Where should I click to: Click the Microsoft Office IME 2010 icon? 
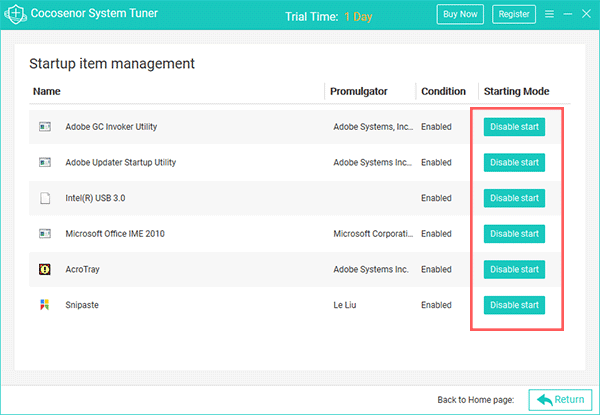pyautogui.click(x=45, y=233)
